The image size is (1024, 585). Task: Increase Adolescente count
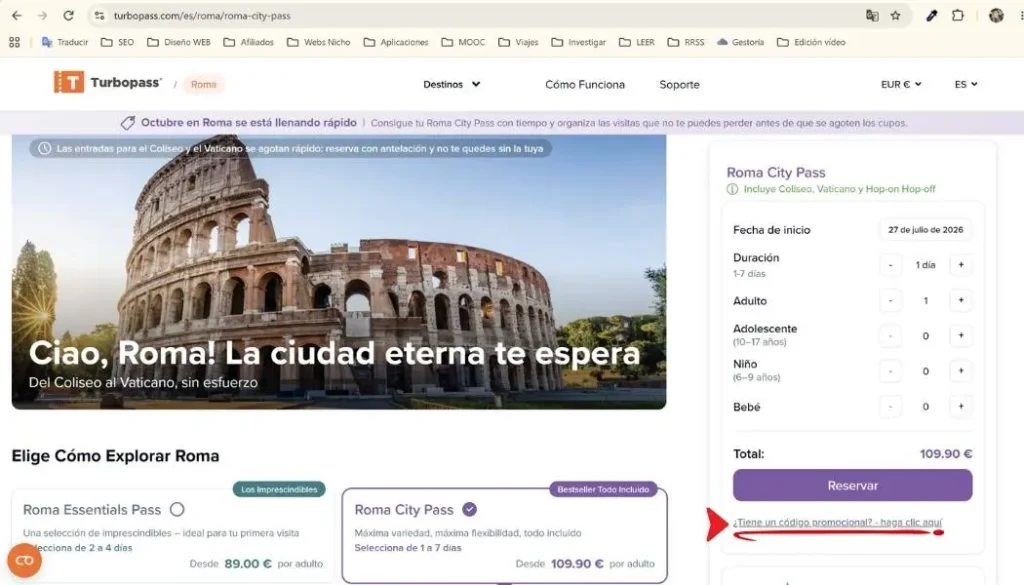pos(961,336)
